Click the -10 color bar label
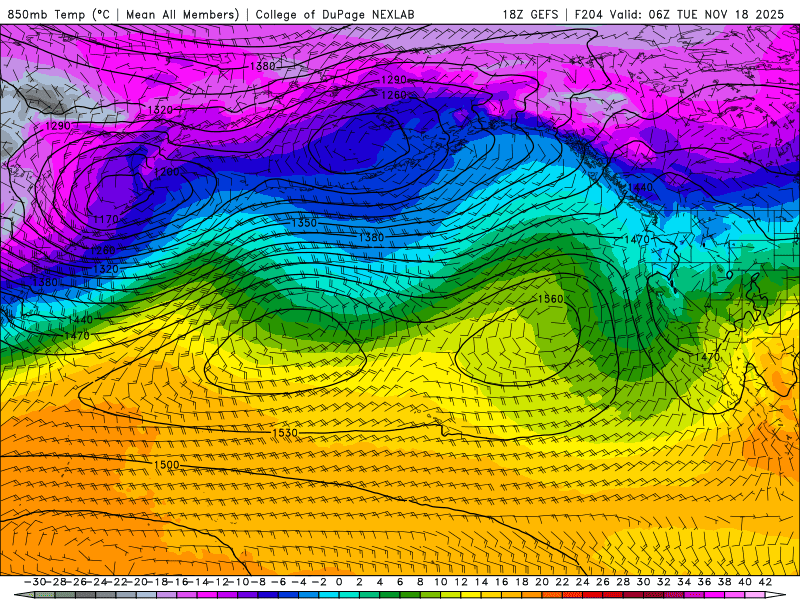The image size is (800, 600). point(238,582)
